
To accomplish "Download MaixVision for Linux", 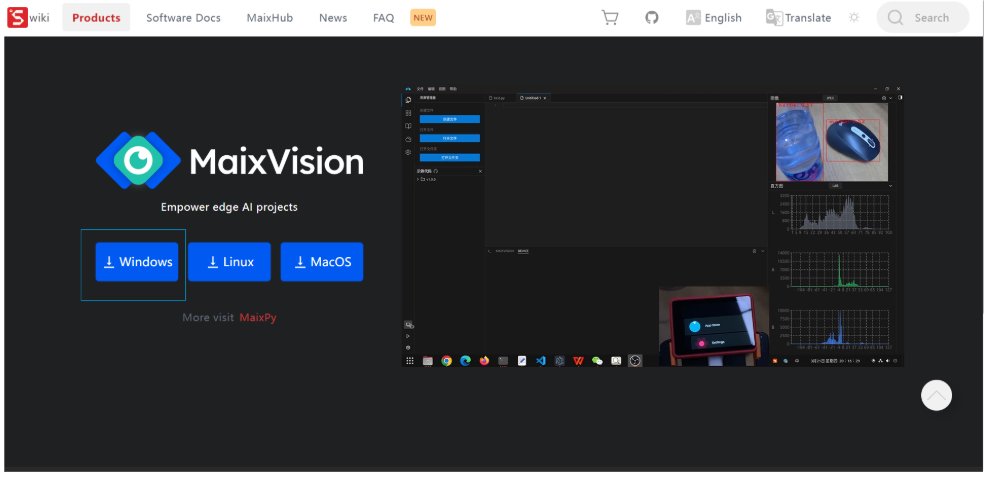I will click(x=229, y=262).
